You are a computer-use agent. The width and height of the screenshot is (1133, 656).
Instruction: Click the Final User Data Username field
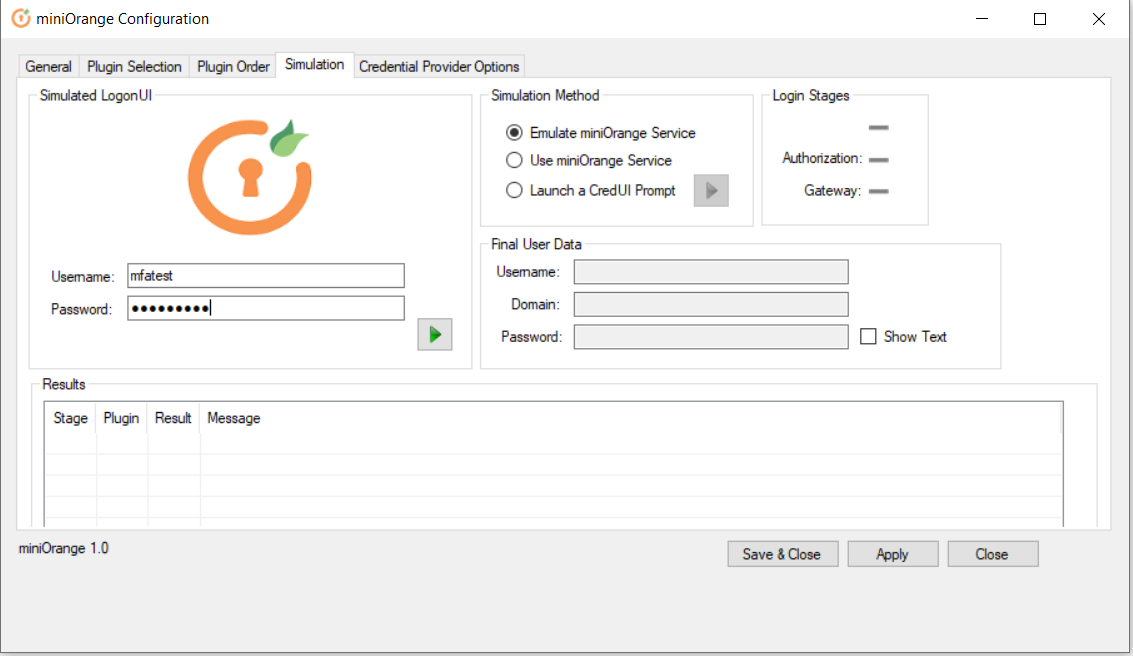coord(711,272)
